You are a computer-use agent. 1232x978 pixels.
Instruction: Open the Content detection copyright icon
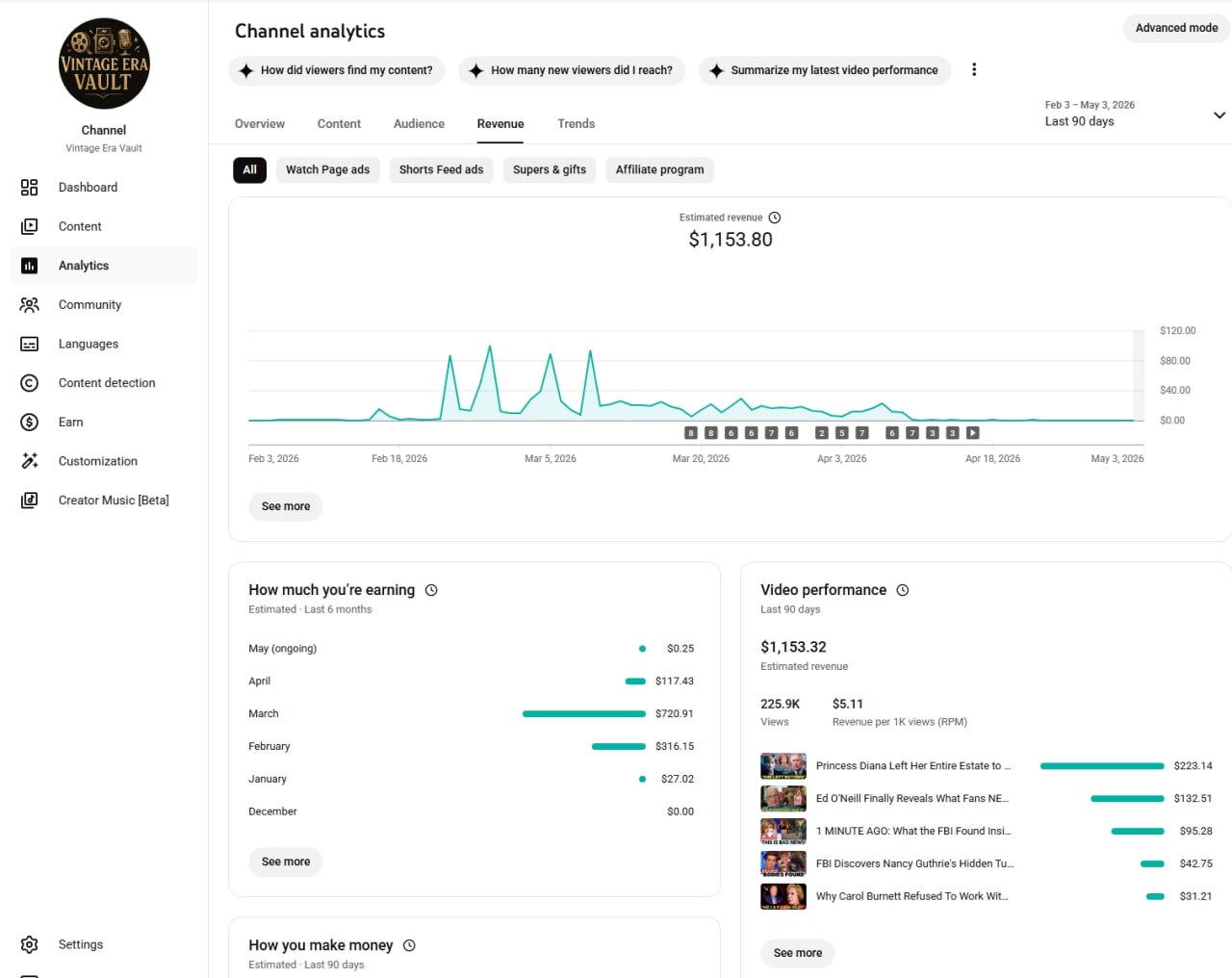30,383
